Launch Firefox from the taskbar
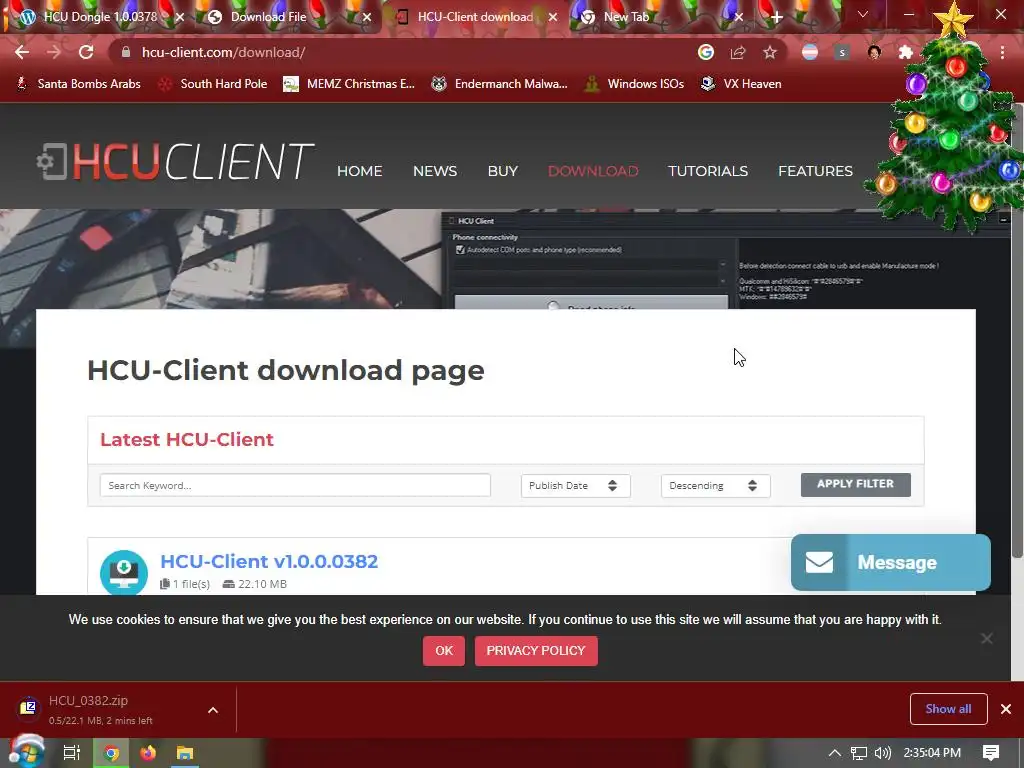 (x=148, y=753)
